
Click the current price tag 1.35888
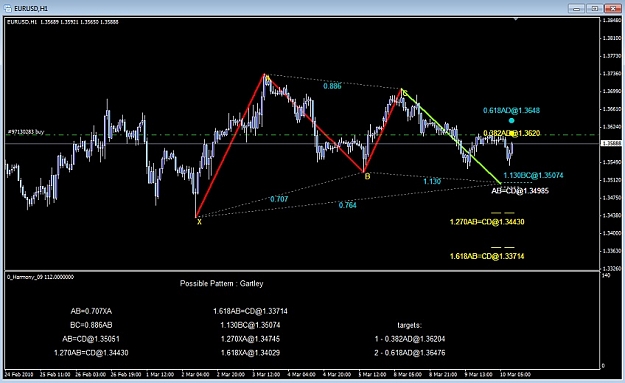click(611, 143)
